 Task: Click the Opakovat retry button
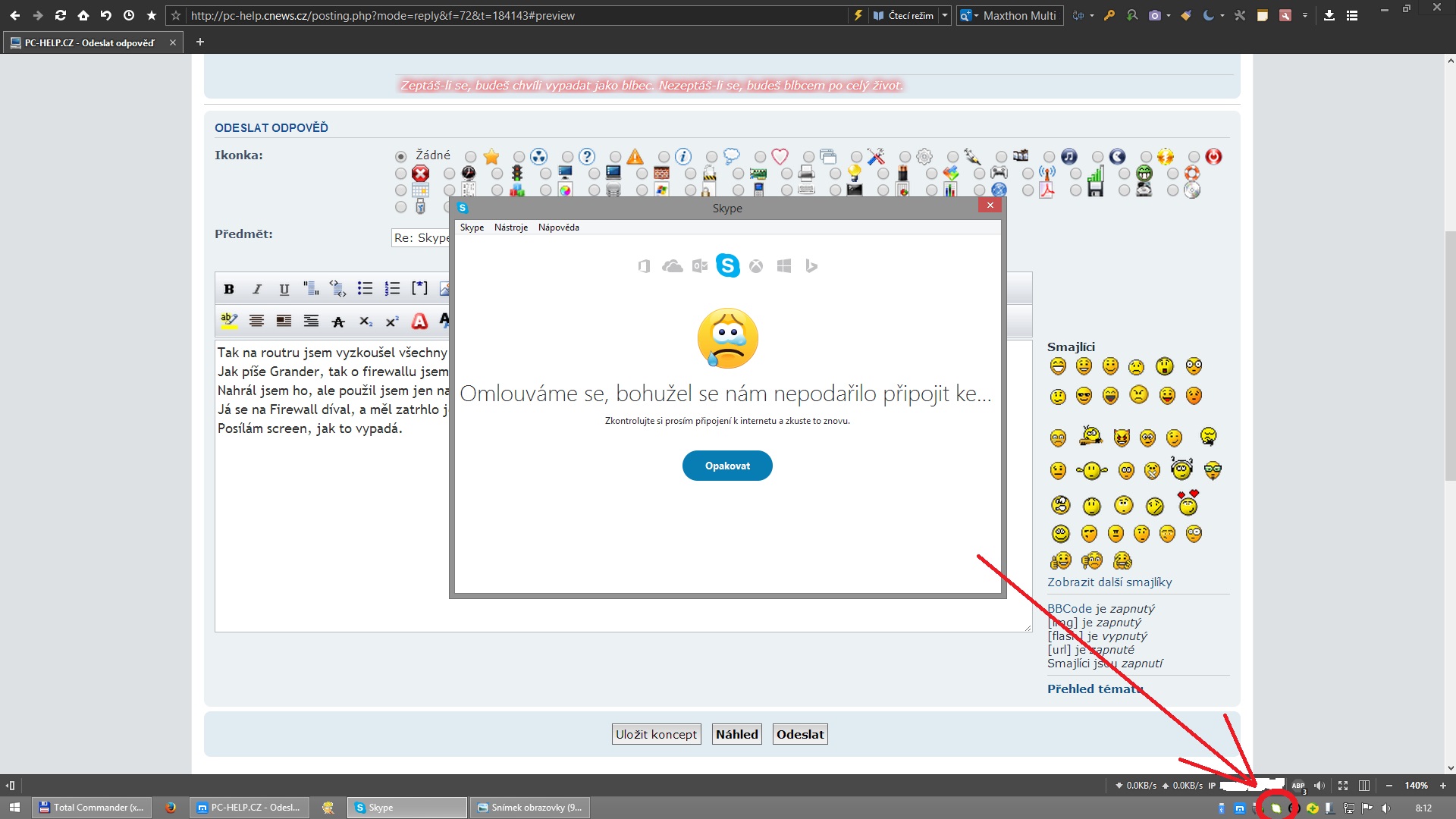[726, 466]
